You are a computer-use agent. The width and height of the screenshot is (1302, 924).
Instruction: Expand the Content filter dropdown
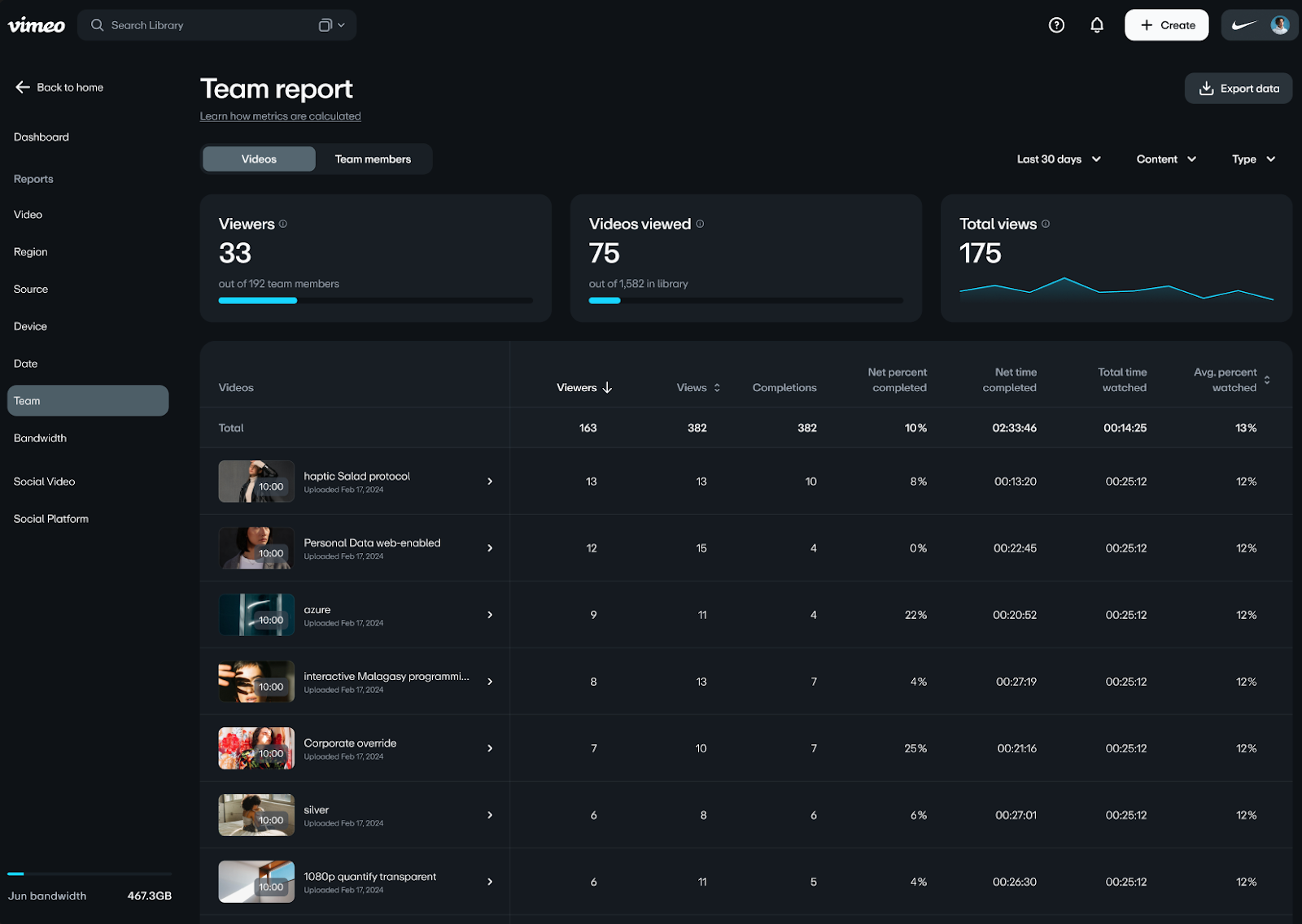(1165, 159)
